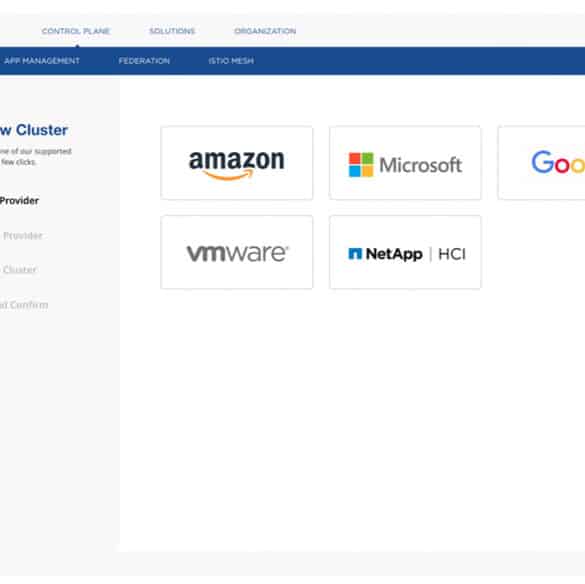Viewport: 585px width, 584px height.
Task: Switch to the Solutions tab
Action: (172, 31)
